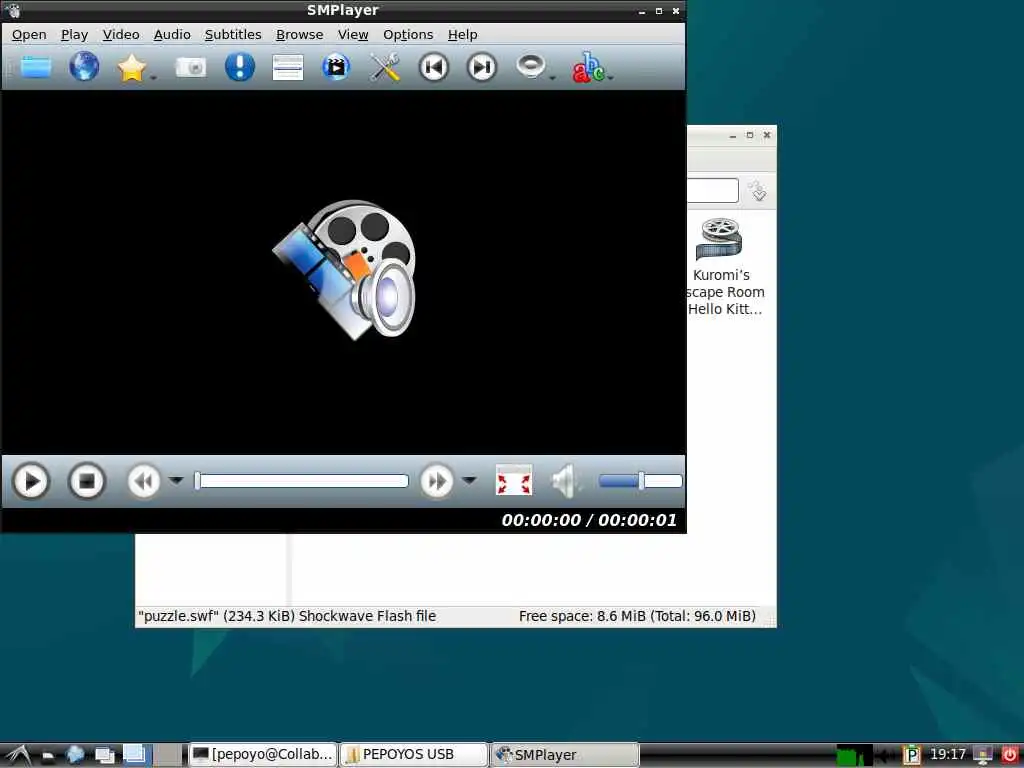Click the open file folder toolbar icon
Image resolution: width=1024 pixels, height=768 pixels.
[x=36, y=67]
